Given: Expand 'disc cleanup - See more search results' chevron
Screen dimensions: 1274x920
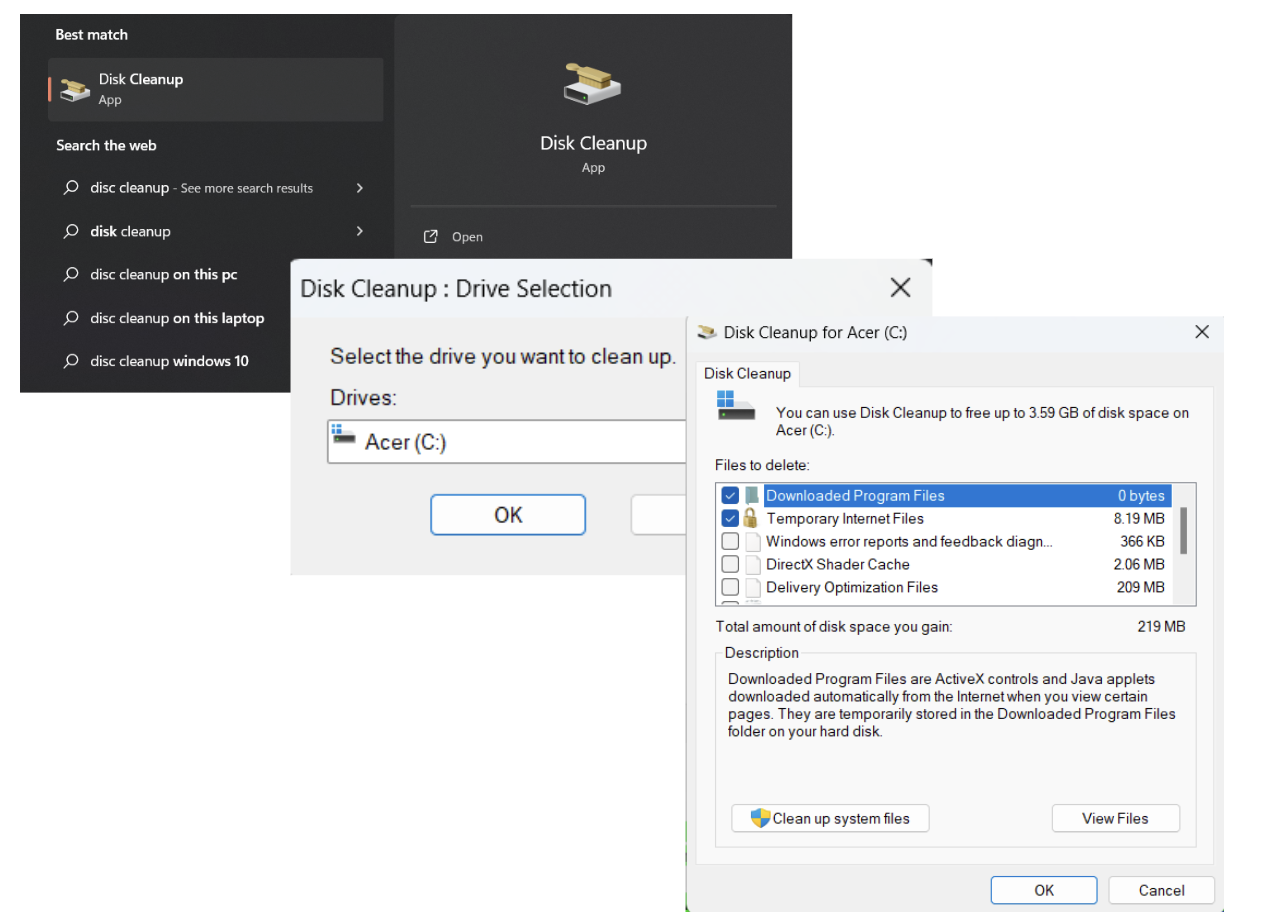Looking at the screenshot, I should coord(359,188).
